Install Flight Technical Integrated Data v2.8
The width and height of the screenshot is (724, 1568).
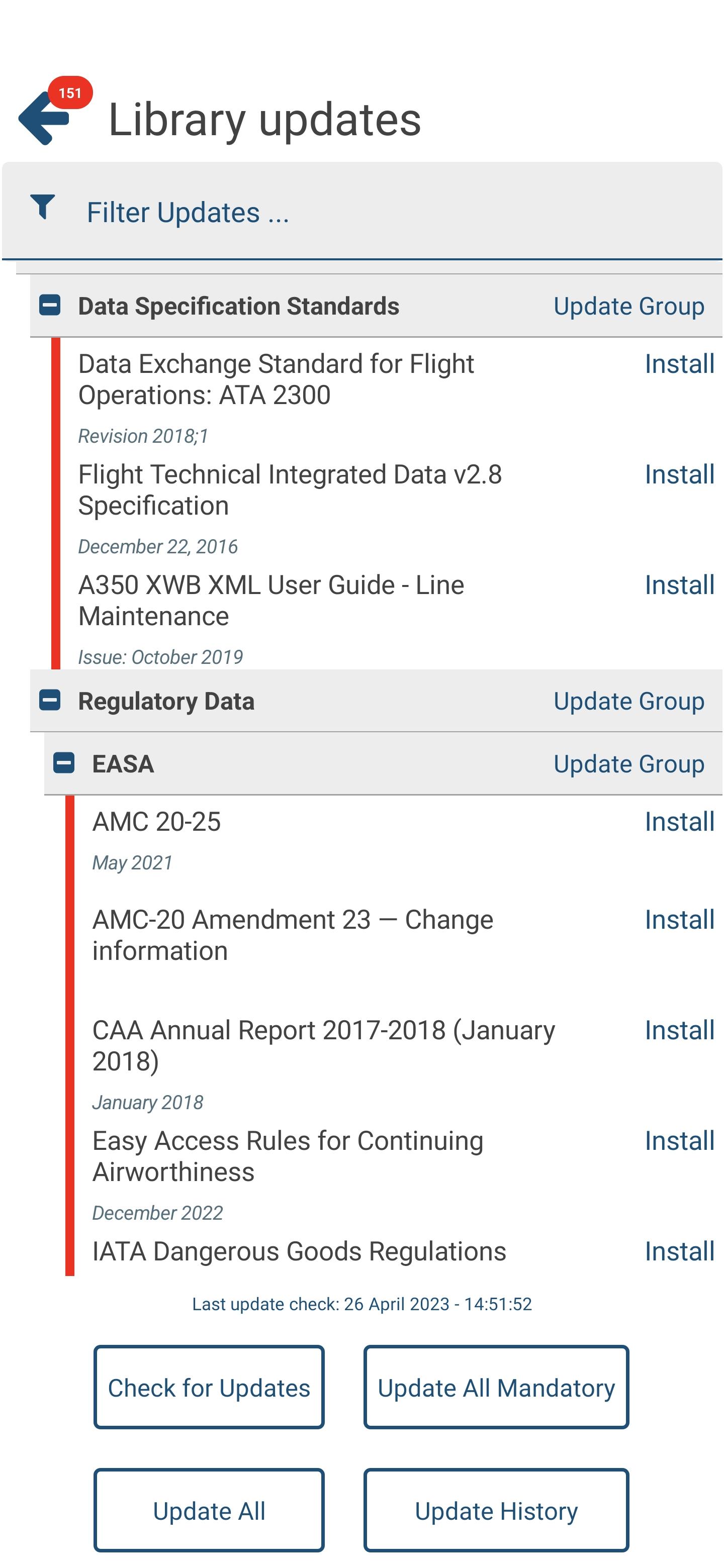[x=679, y=475]
